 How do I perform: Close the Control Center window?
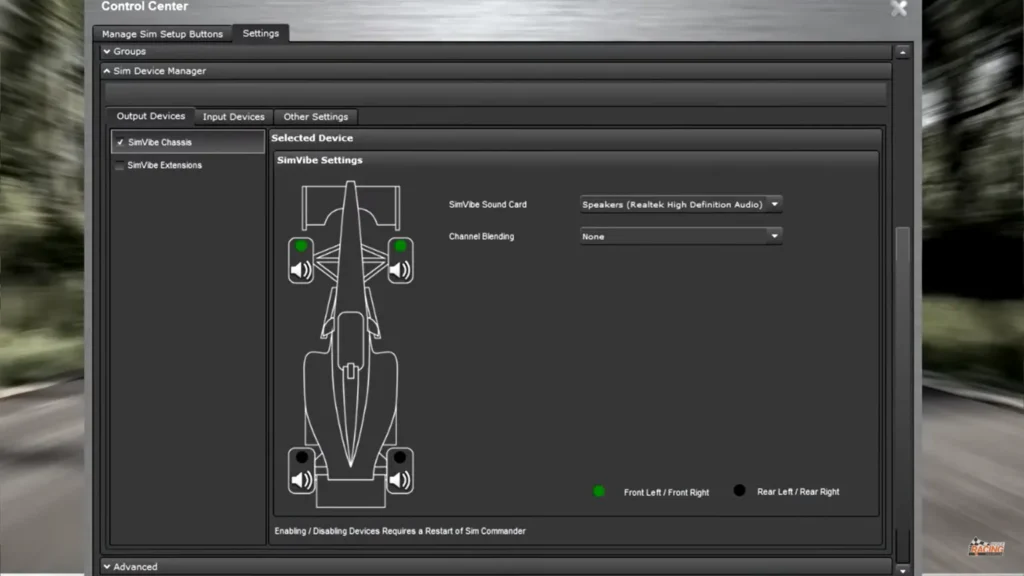click(x=899, y=8)
